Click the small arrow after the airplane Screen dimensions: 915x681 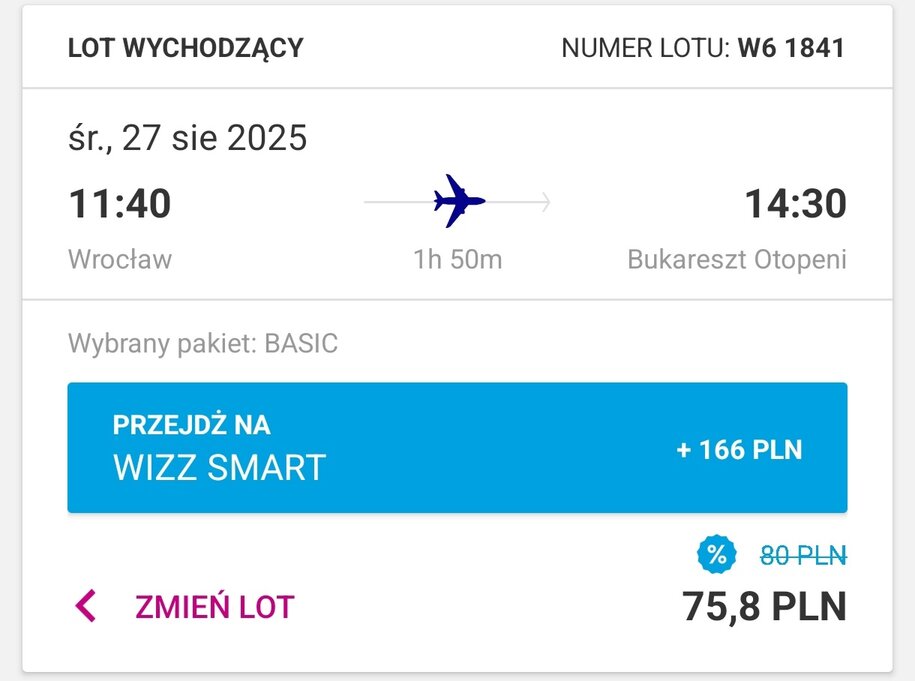click(545, 202)
